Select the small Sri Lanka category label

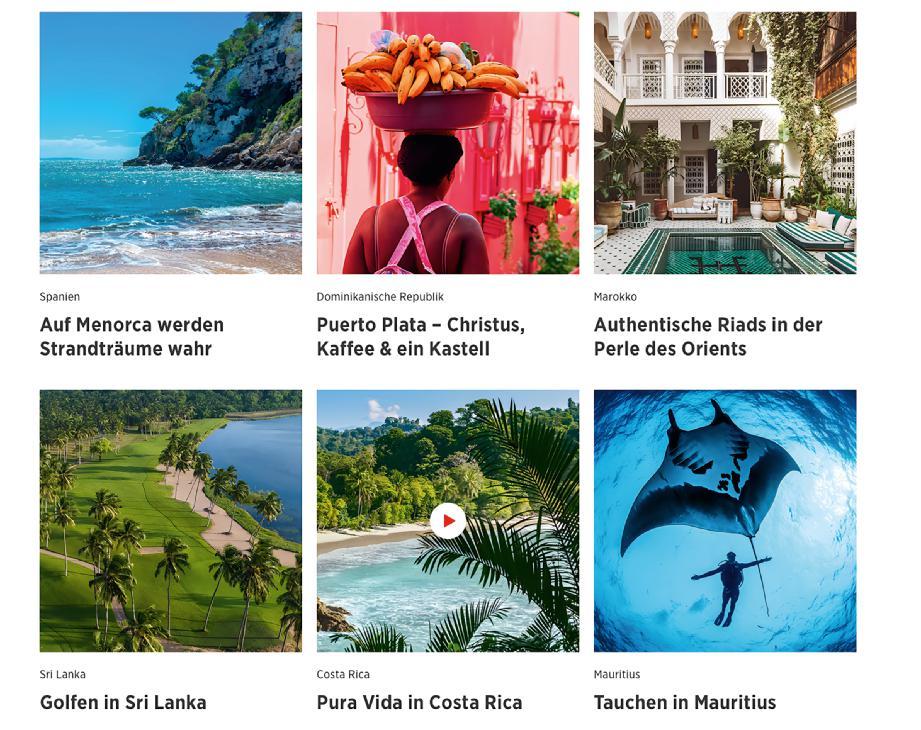(x=62, y=674)
